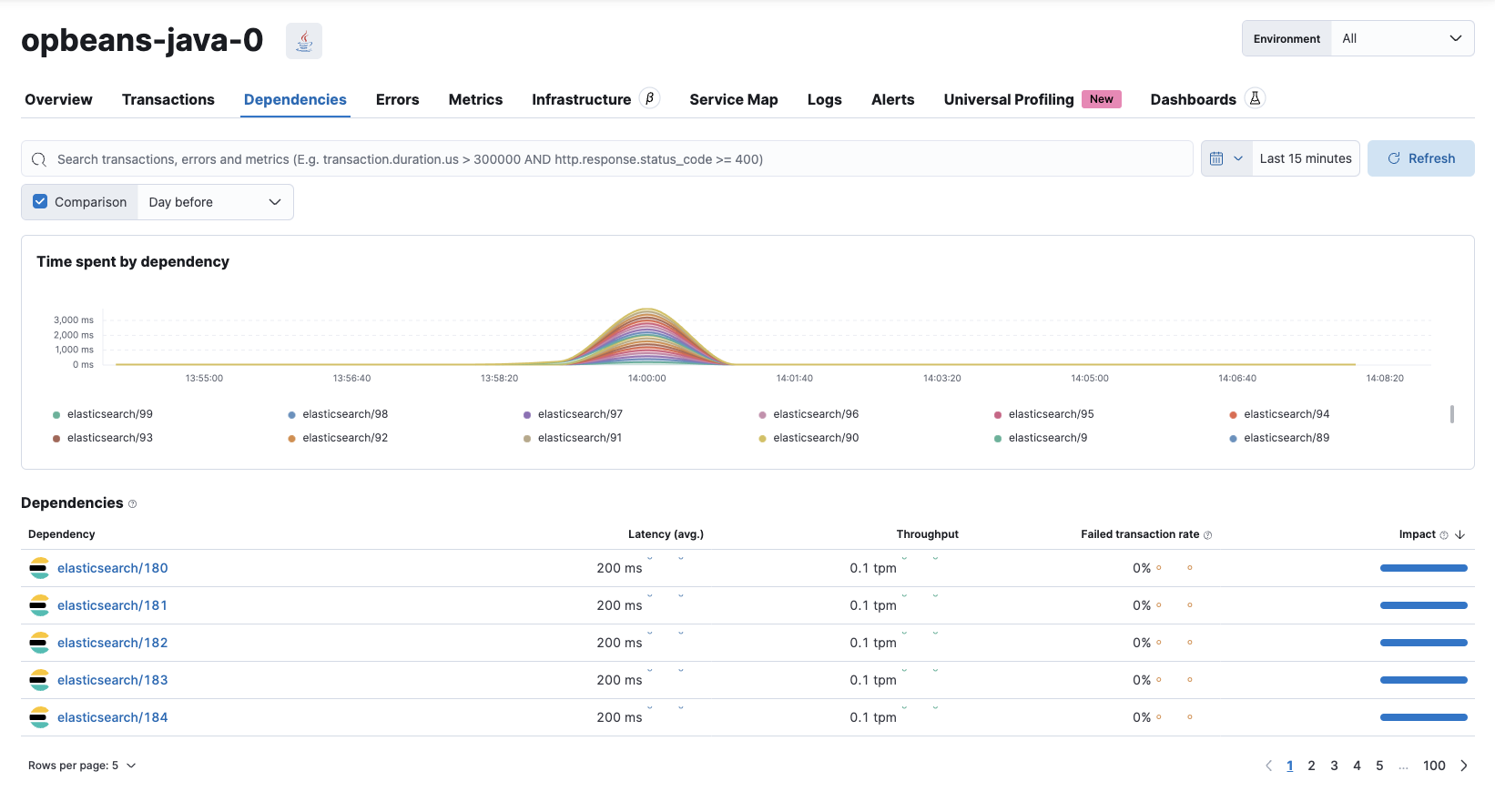Click the Refresh button
Viewport: 1495px width, 812px height.
pyautogui.click(x=1421, y=158)
